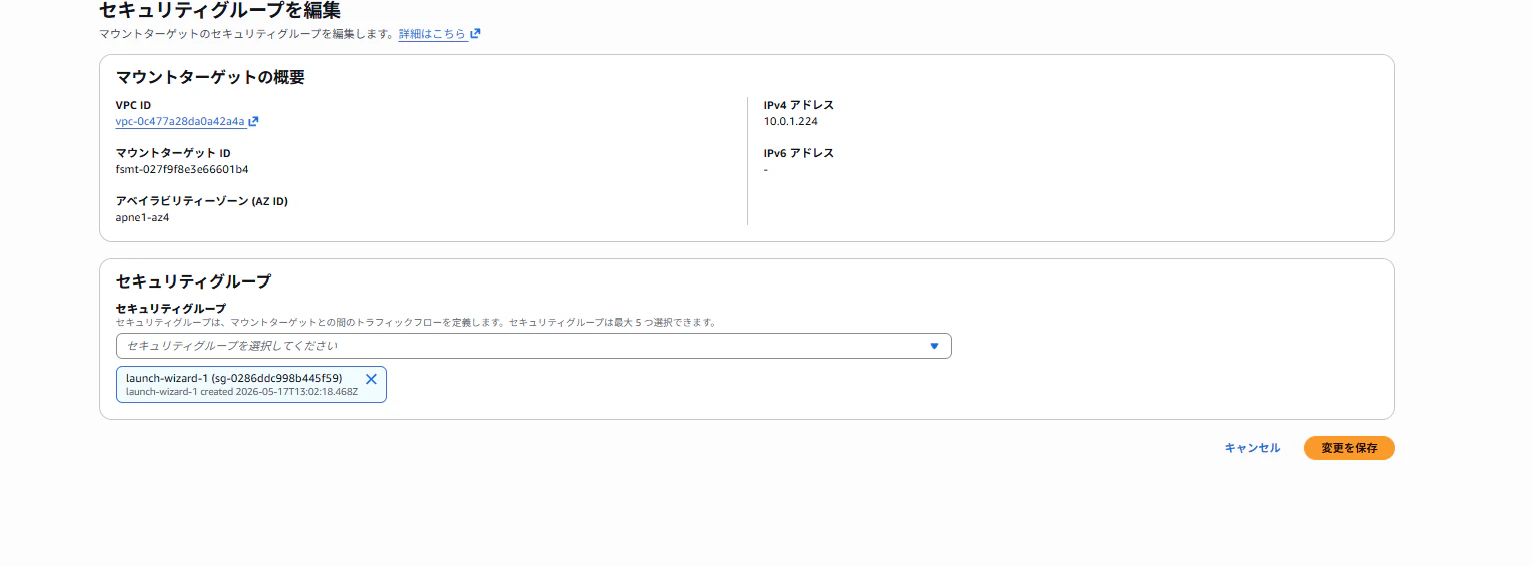
Task: Click the セキュリティグループを編集 page title
Action: click(220, 11)
